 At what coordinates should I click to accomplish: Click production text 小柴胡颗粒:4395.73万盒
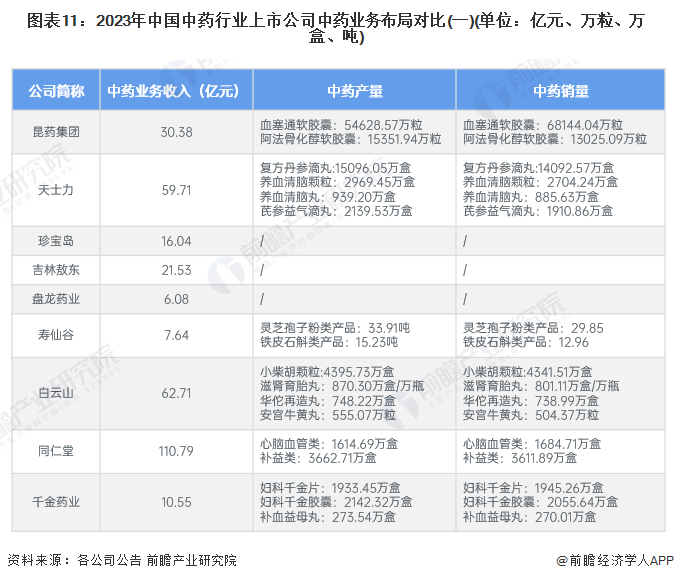[x=327, y=372]
